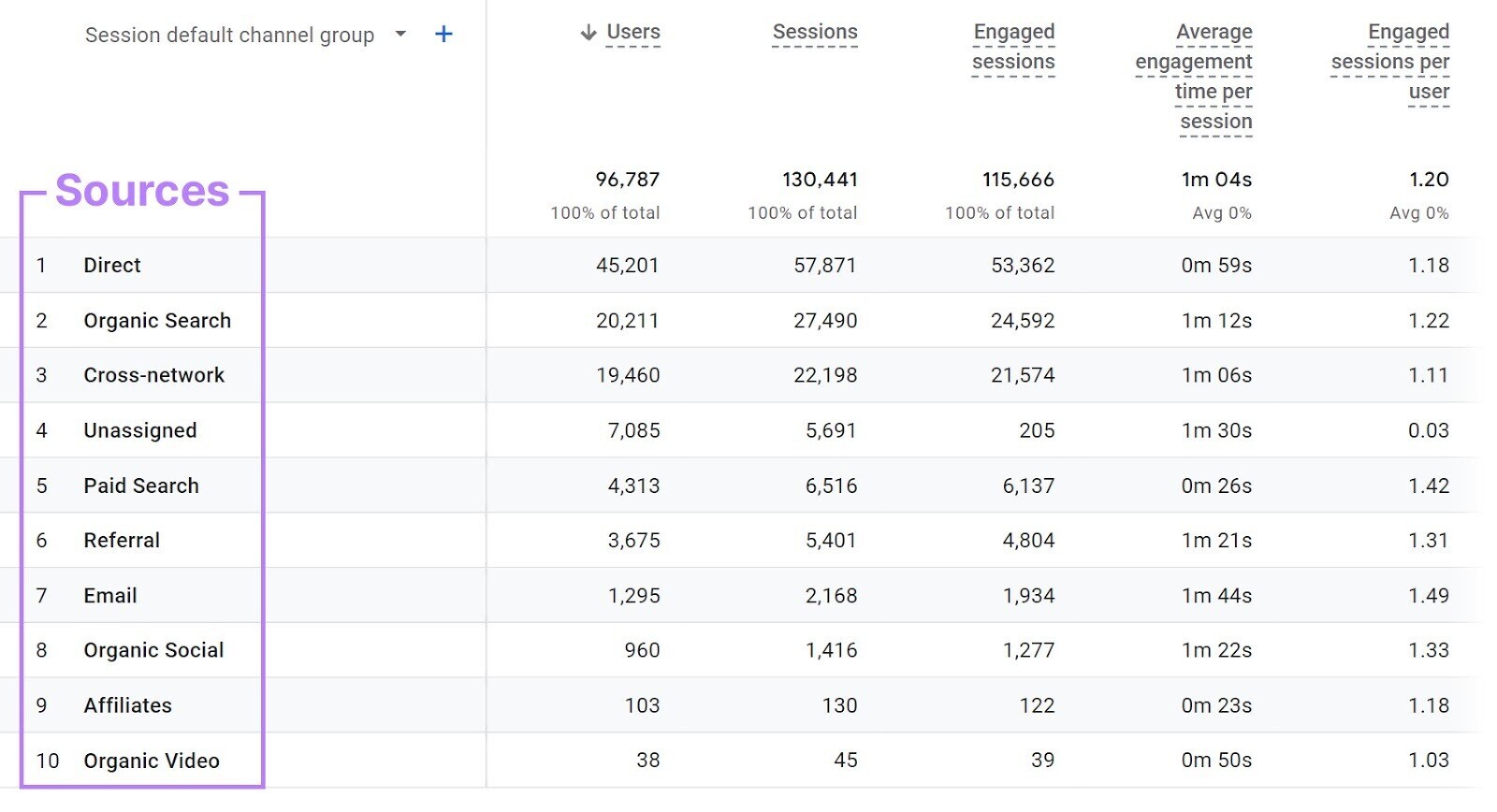1497x812 pixels.
Task: Click Engaged sessions per user header
Action: coord(1390,62)
